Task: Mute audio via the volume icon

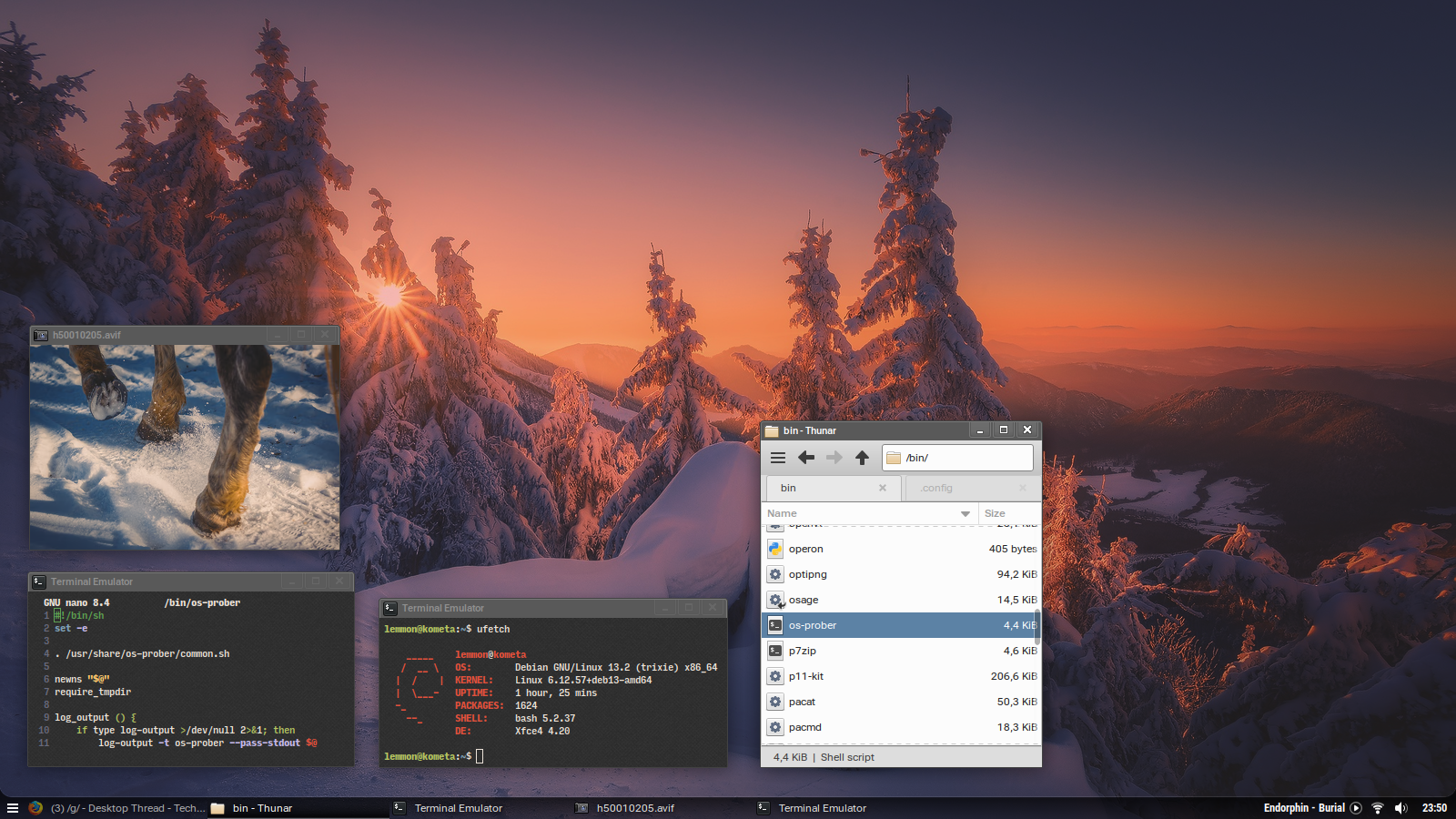Action: click(1400, 808)
